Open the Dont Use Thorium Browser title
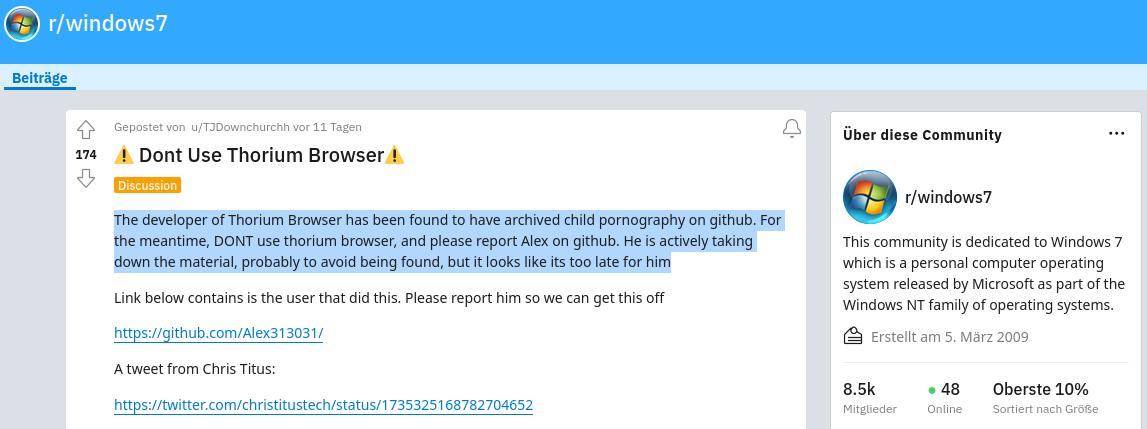The image size is (1147, 429). point(260,155)
